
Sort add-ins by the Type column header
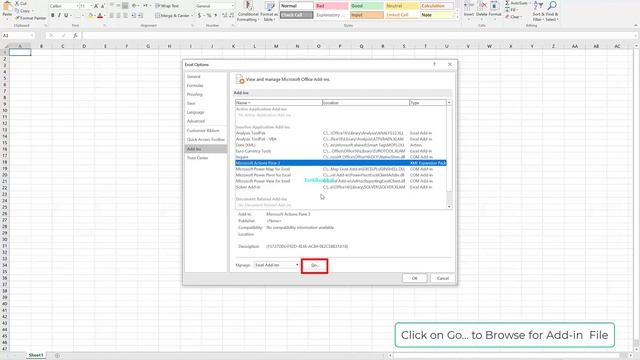coord(428,103)
